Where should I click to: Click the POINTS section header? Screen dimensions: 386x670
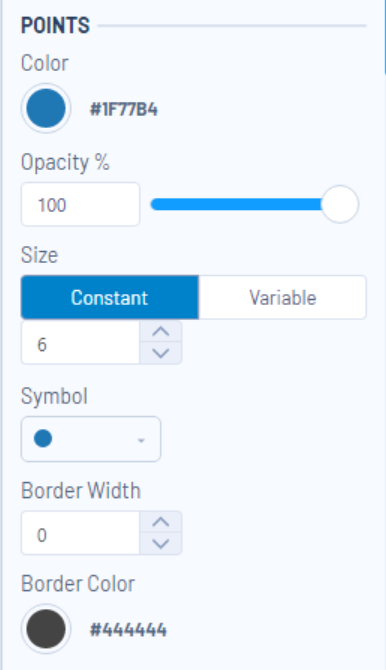[56, 25]
